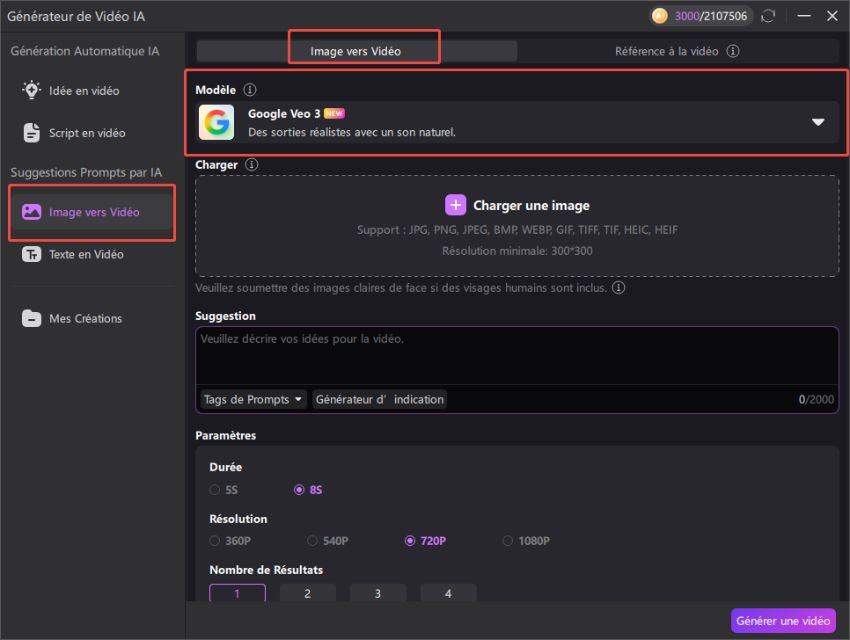Switch to Image vers Vidéo tab
Viewport: 850px width, 640px height.
click(x=356, y=51)
